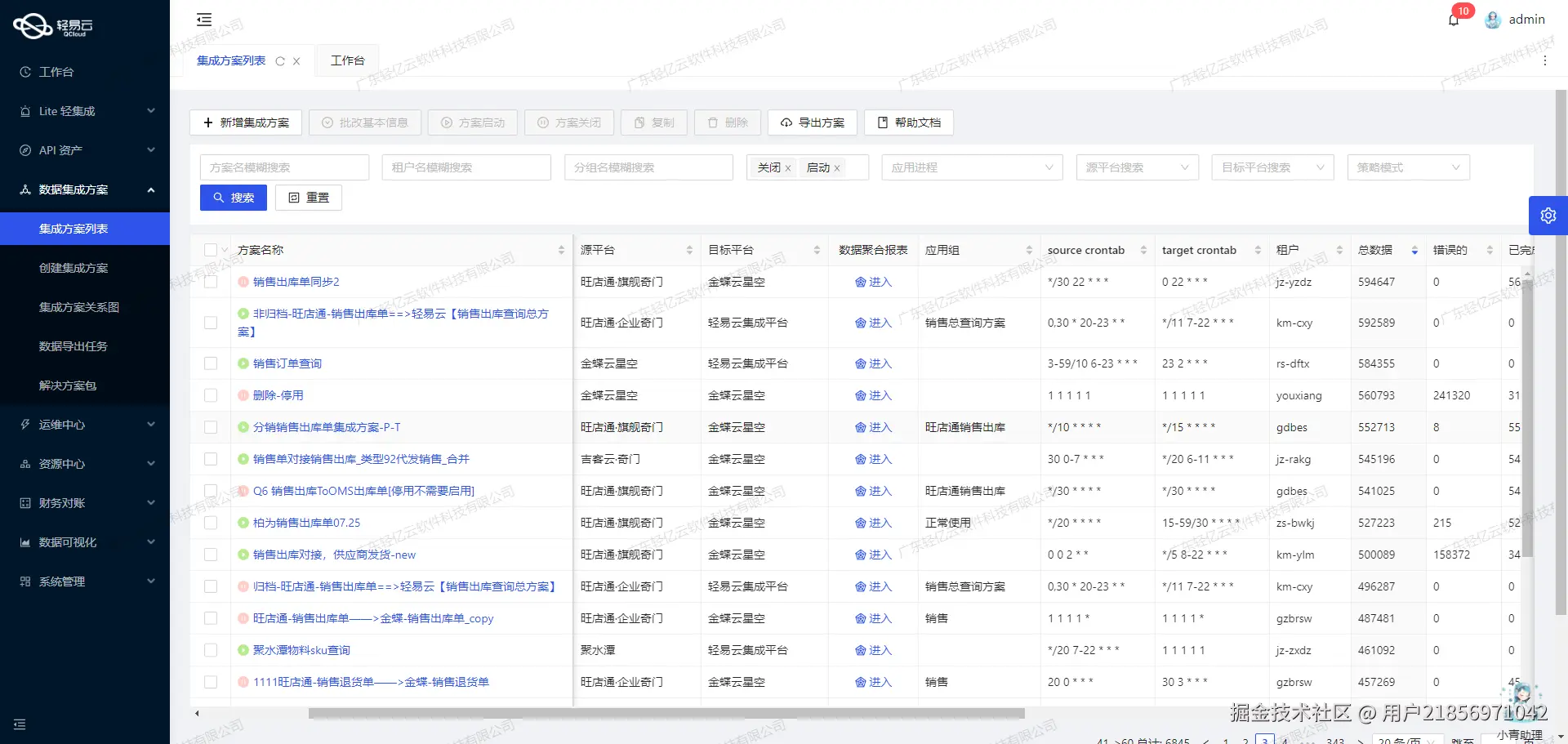Open the 源平台搜索 dropdown
The image size is (1568, 744).
click(x=1136, y=167)
